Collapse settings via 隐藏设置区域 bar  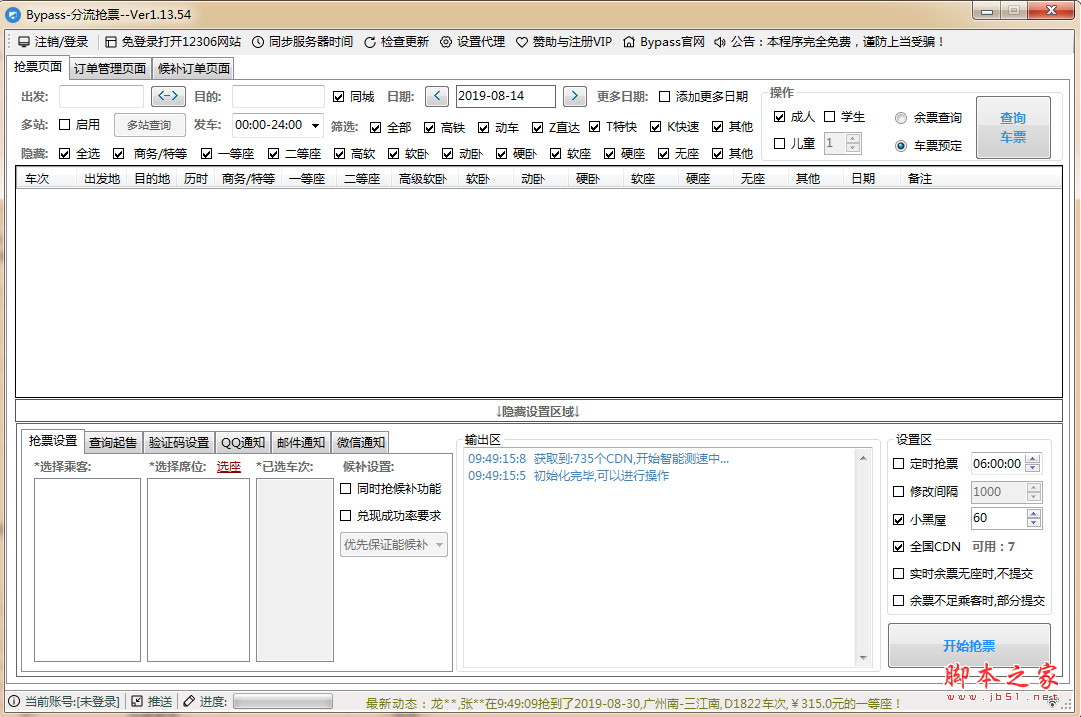coord(538,412)
